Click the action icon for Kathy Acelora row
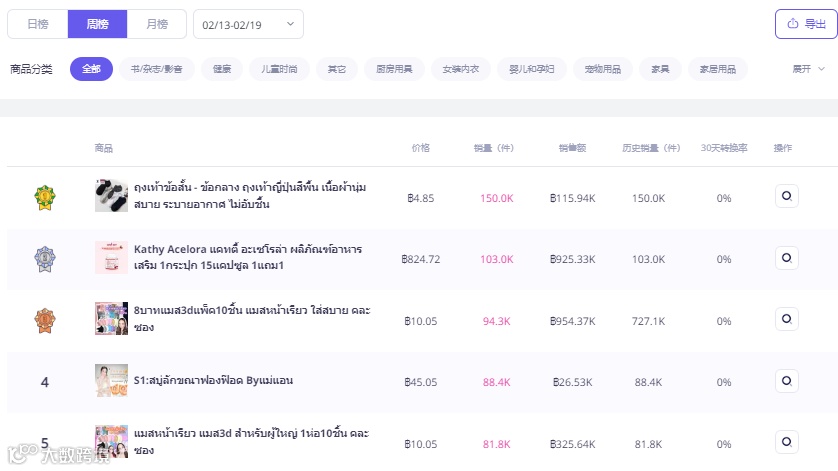838x471 pixels. click(786, 258)
